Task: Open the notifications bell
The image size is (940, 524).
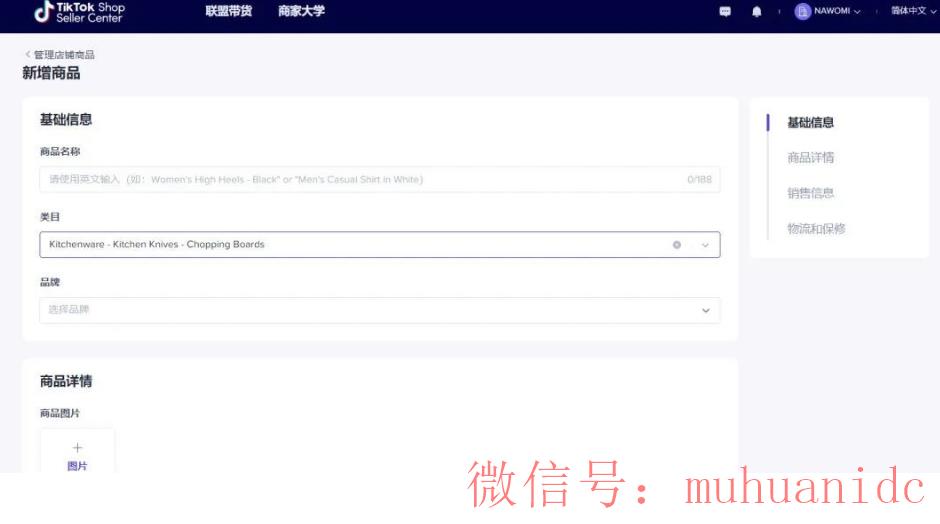Action: click(757, 12)
